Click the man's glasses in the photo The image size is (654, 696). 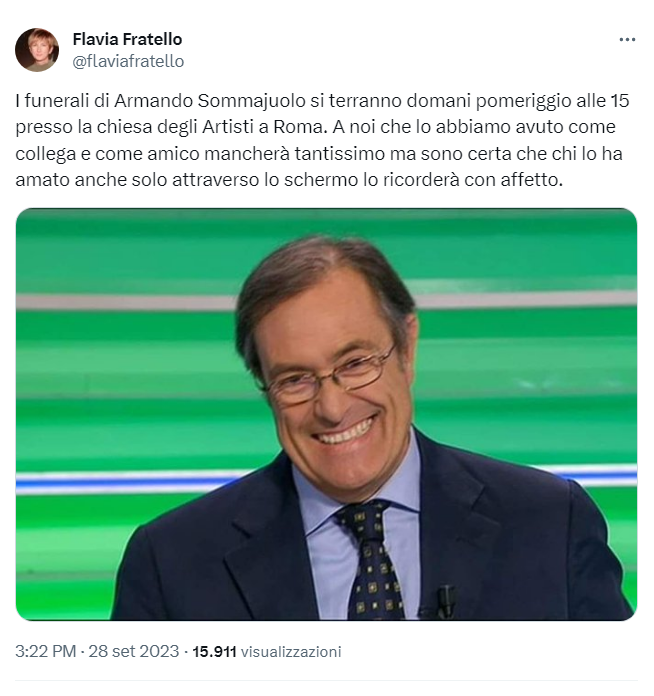pyautogui.click(x=331, y=376)
